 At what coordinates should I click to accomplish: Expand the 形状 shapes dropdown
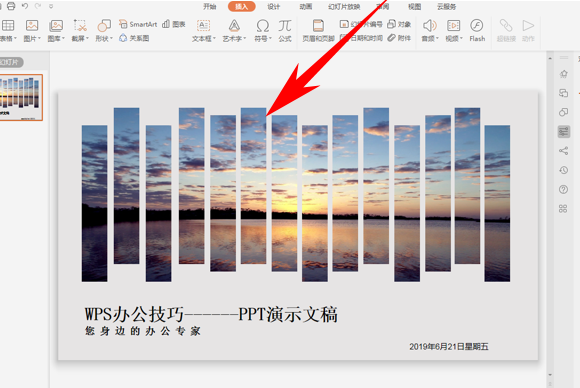click(x=104, y=30)
